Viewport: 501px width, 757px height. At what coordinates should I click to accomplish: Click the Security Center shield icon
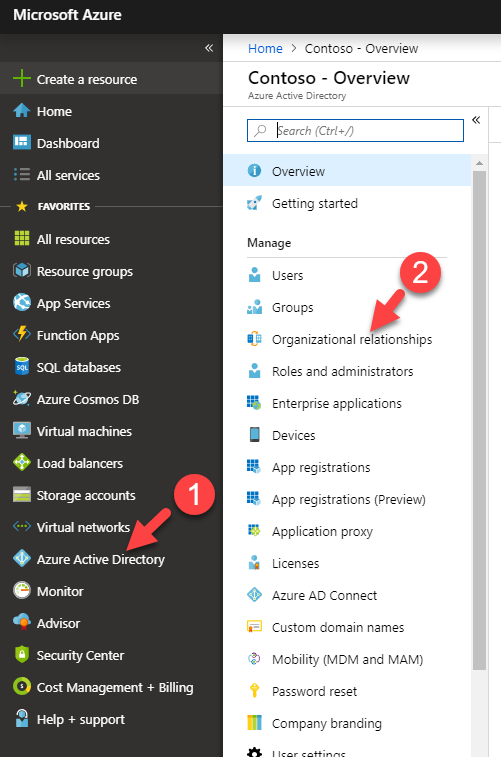[x=22, y=655]
